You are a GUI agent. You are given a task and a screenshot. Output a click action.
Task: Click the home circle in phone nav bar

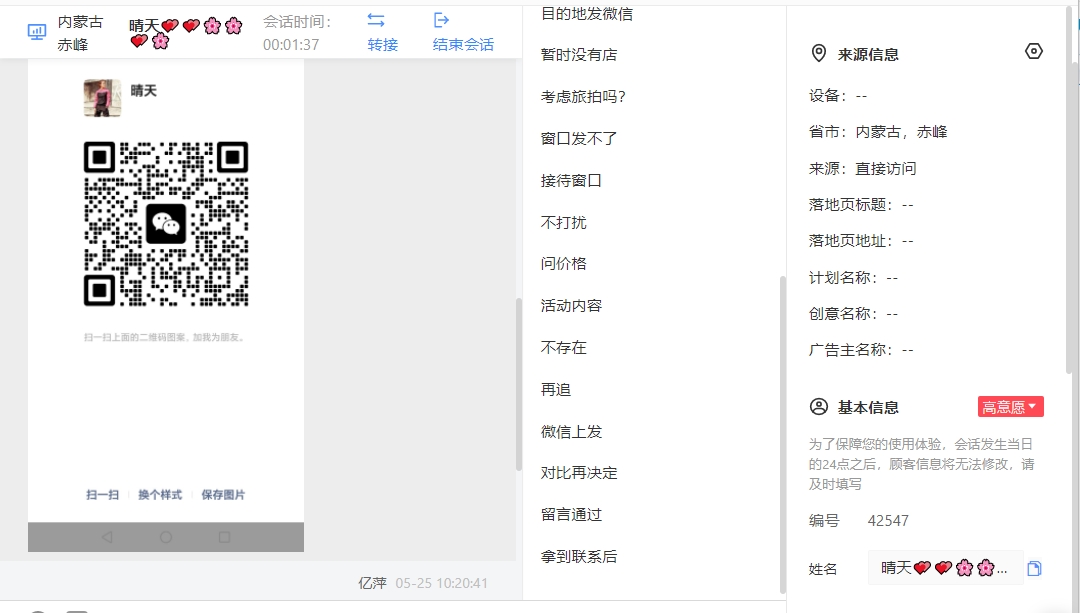pyautogui.click(x=166, y=537)
